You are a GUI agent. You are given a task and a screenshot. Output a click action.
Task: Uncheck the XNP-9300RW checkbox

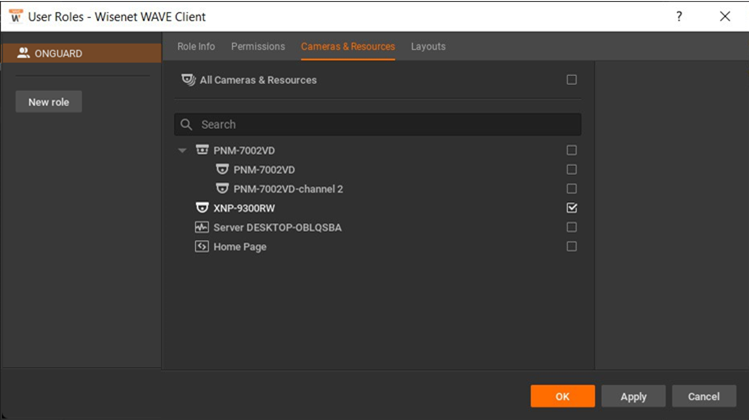click(x=571, y=208)
